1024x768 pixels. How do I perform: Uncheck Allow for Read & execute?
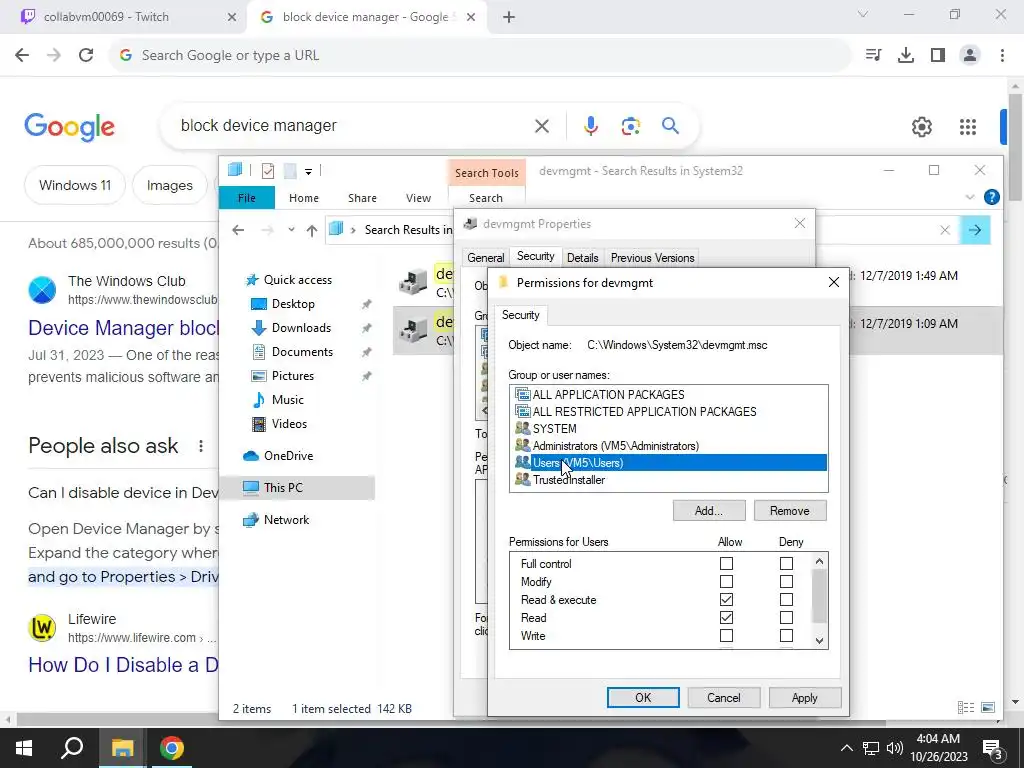(x=726, y=600)
